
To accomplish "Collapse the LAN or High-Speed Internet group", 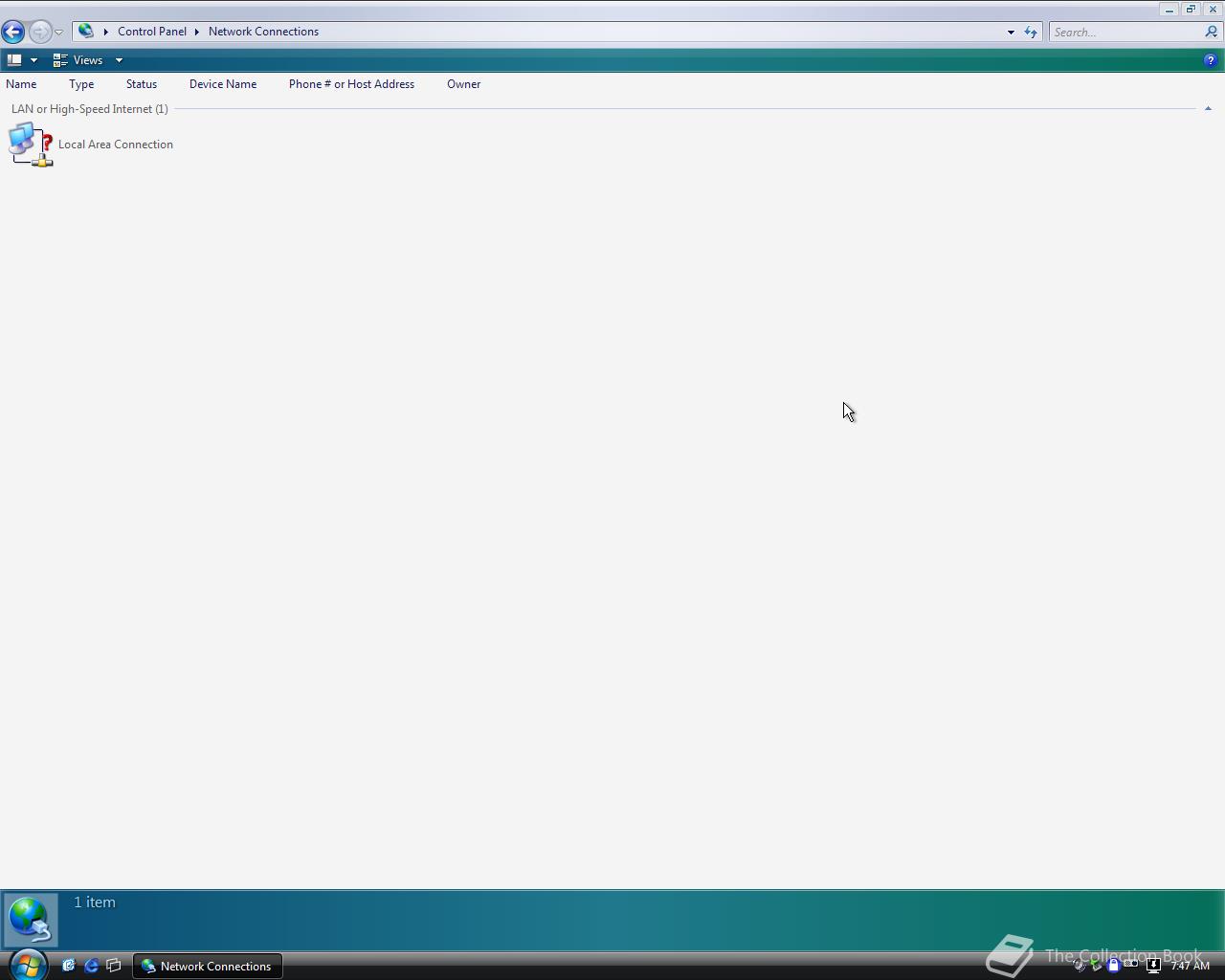I will coord(1208,109).
